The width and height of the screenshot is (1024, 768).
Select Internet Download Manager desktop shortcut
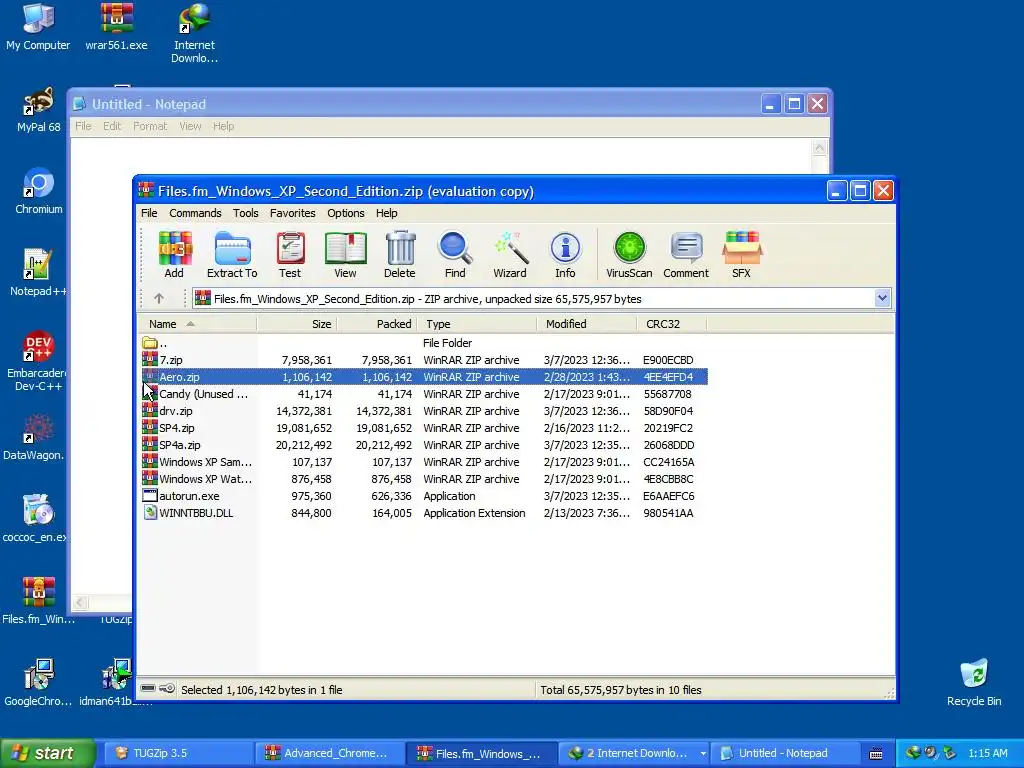(x=194, y=34)
